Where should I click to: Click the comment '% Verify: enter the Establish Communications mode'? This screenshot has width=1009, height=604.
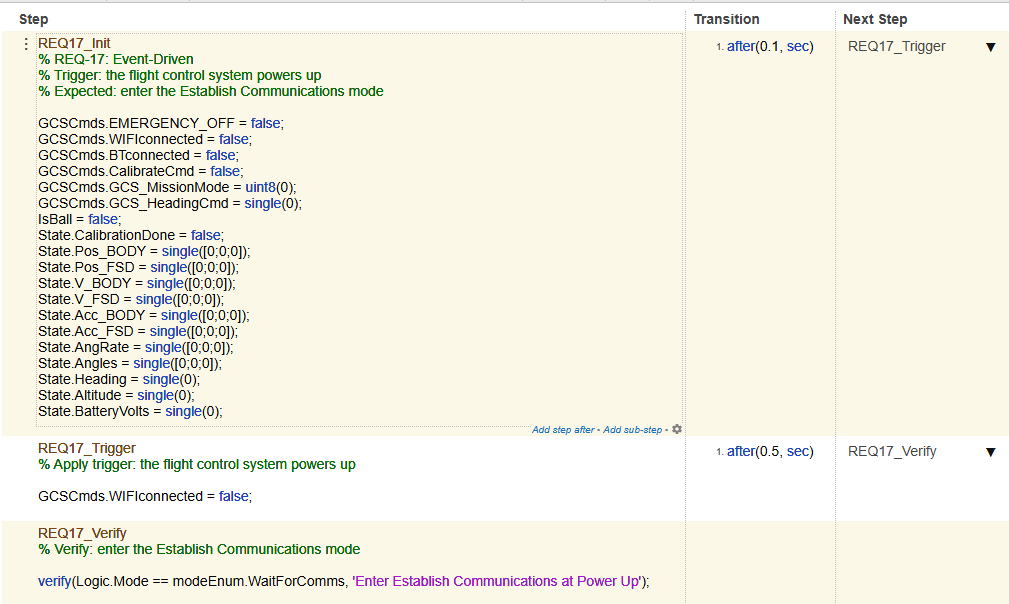[x=199, y=549]
